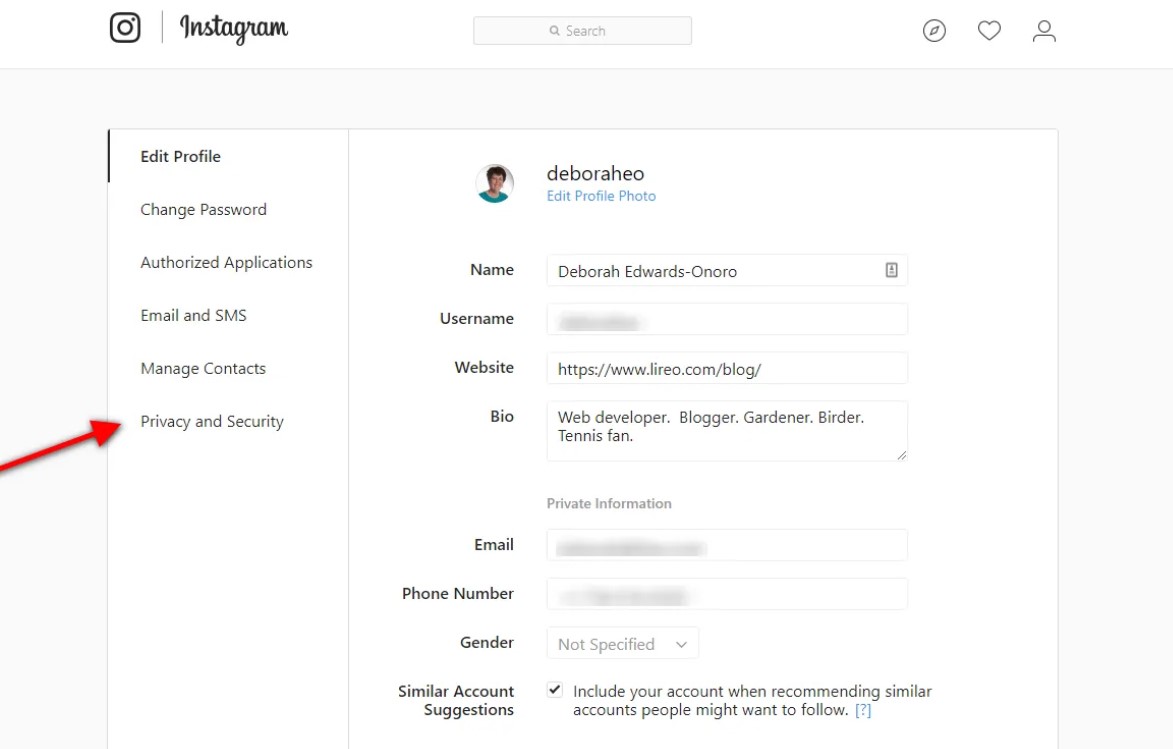The image size is (1173, 749).
Task: Click the contact card icon in Name field
Action: point(891,270)
